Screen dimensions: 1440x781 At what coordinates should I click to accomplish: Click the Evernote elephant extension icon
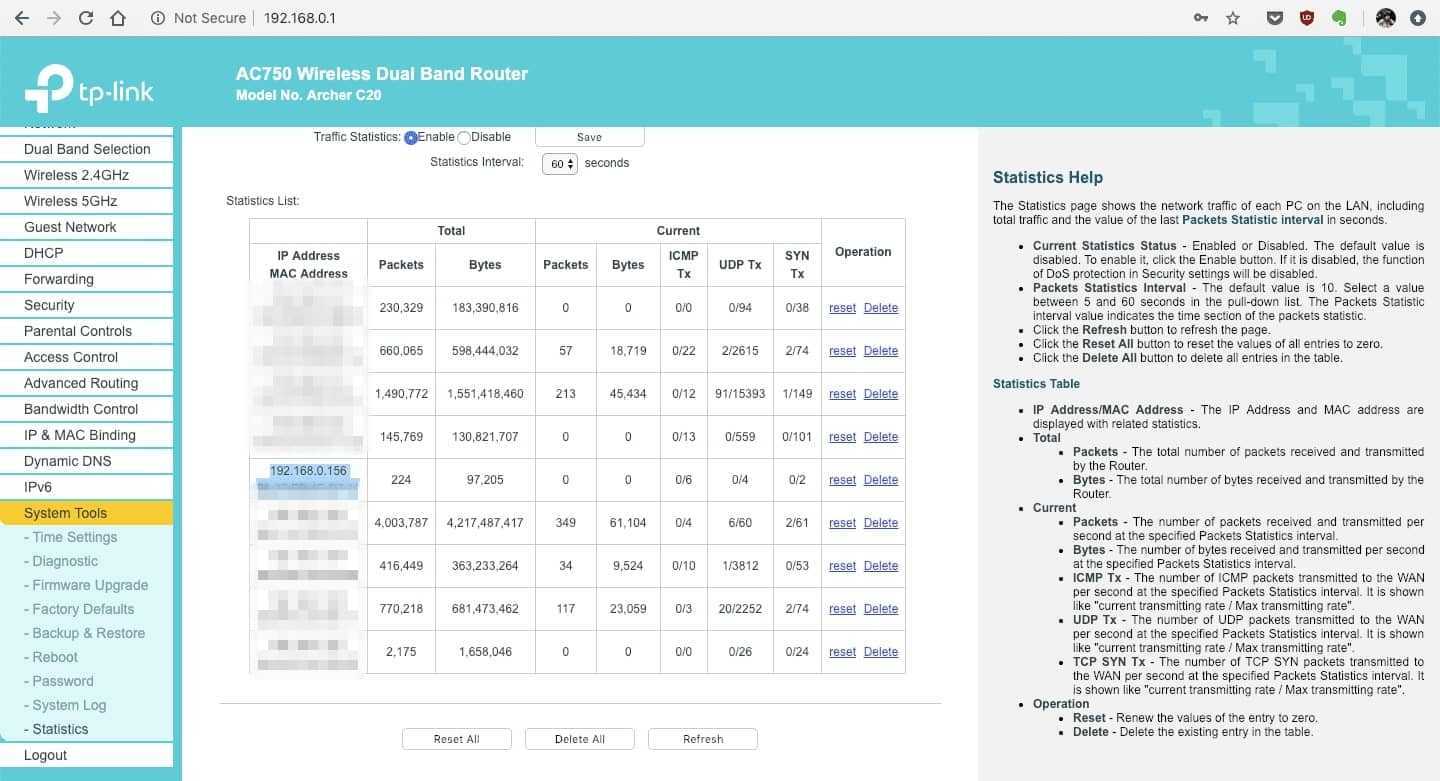point(1339,18)
